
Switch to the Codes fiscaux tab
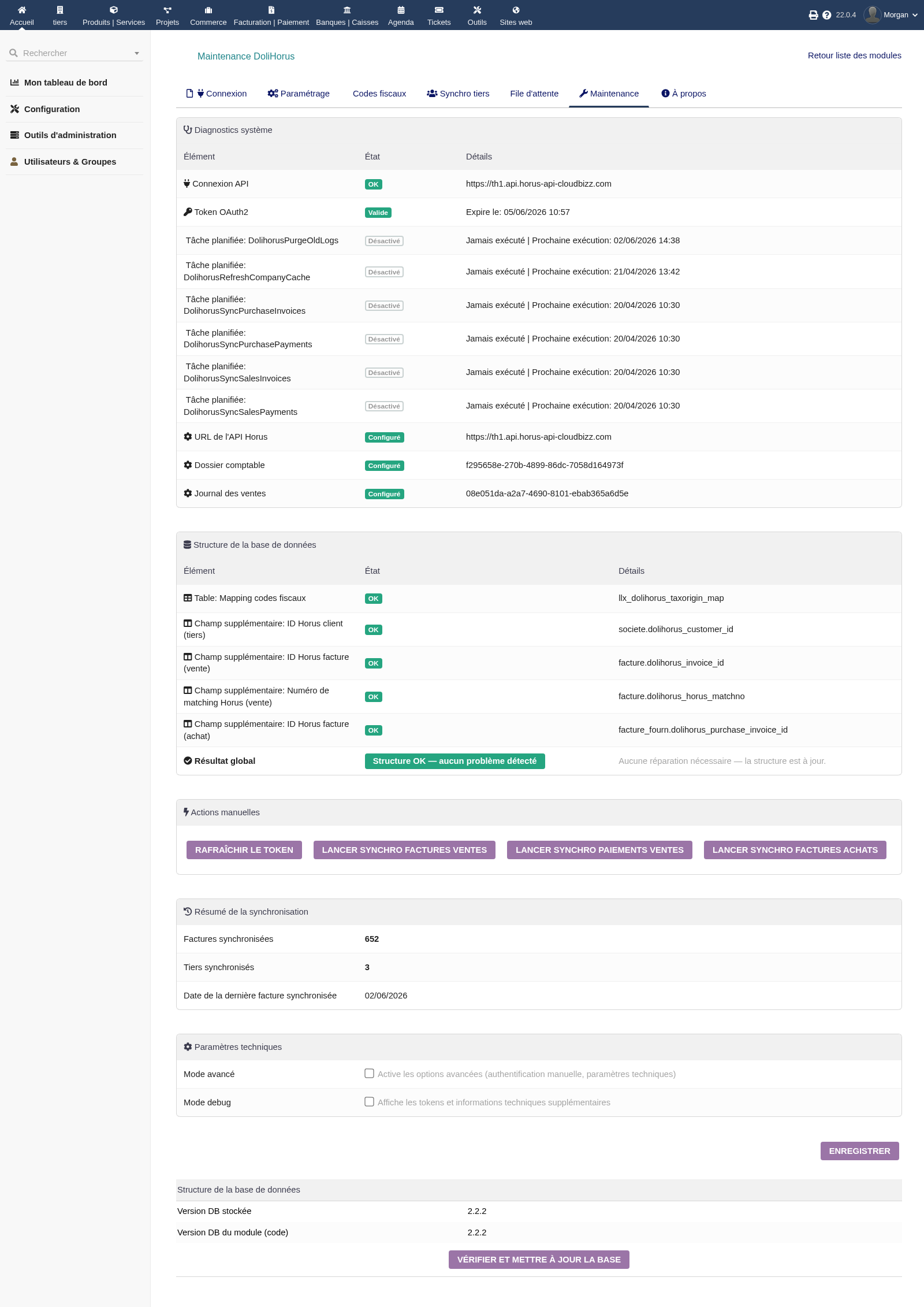379,94
